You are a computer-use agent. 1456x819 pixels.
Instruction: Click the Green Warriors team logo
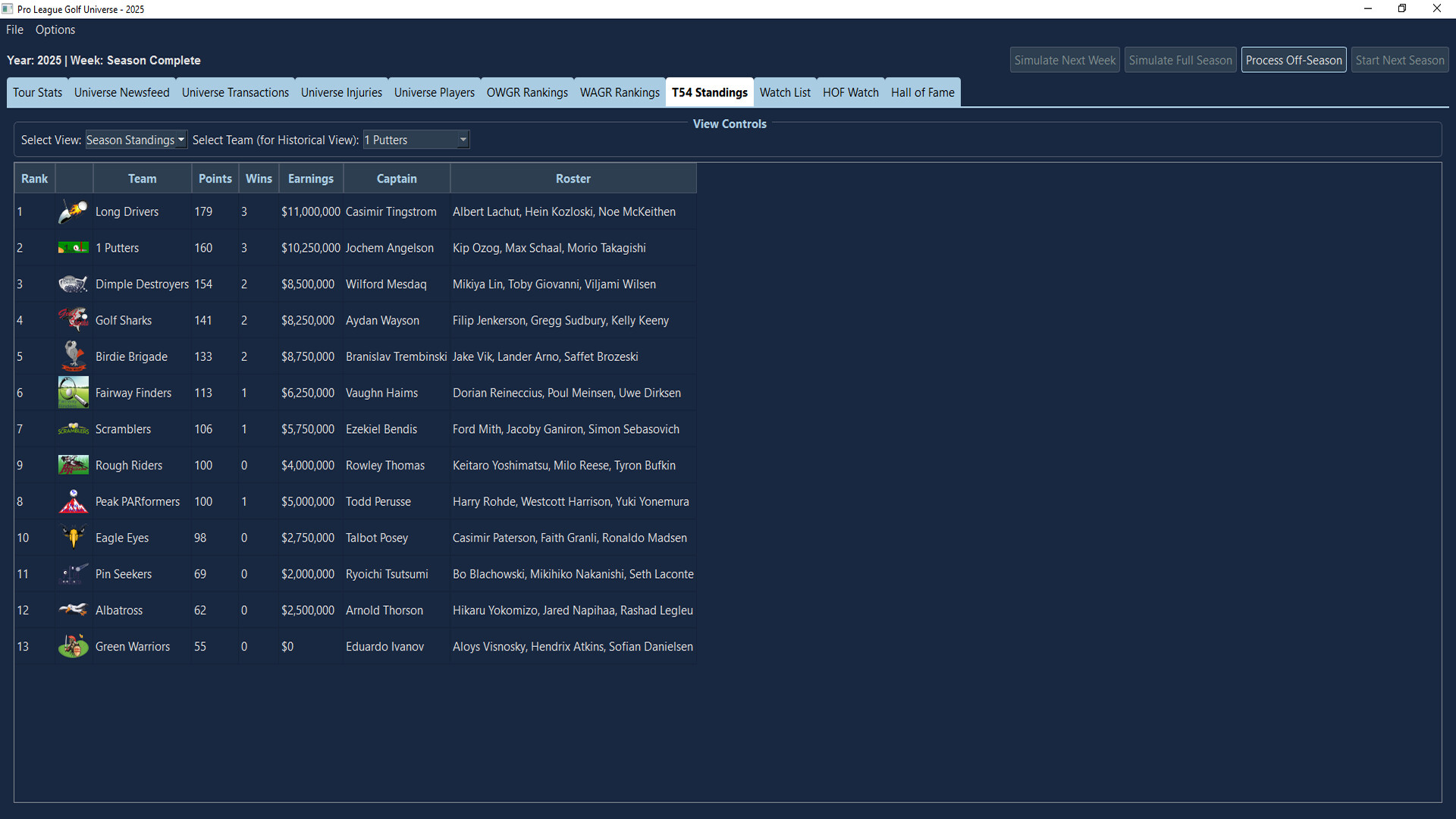[73, 646]
